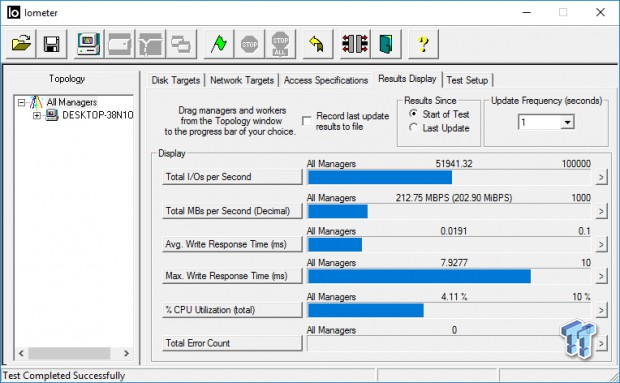Minimize the Iometer window
This screenshot has height=383, width=620.
(527, 12)
